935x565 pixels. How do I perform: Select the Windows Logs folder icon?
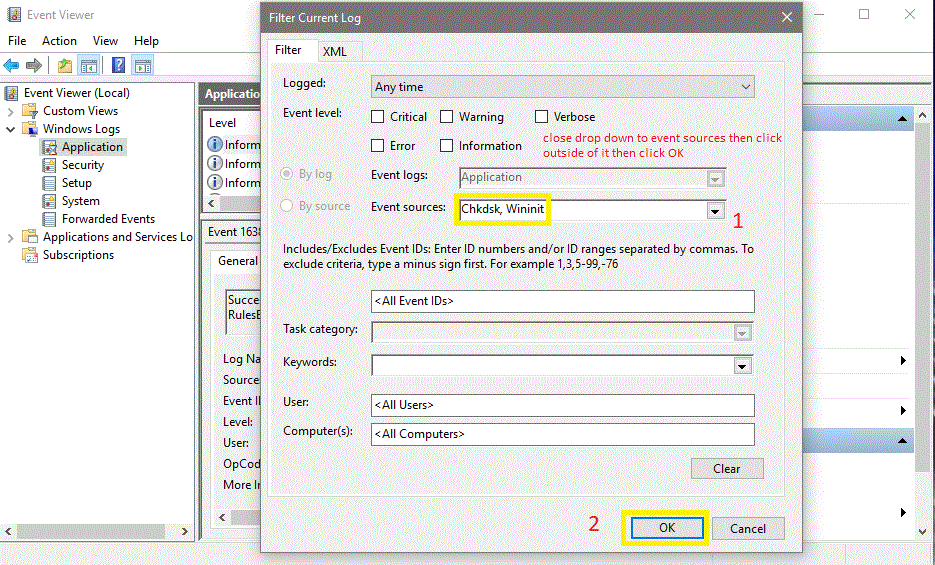[x=30, y=129]
